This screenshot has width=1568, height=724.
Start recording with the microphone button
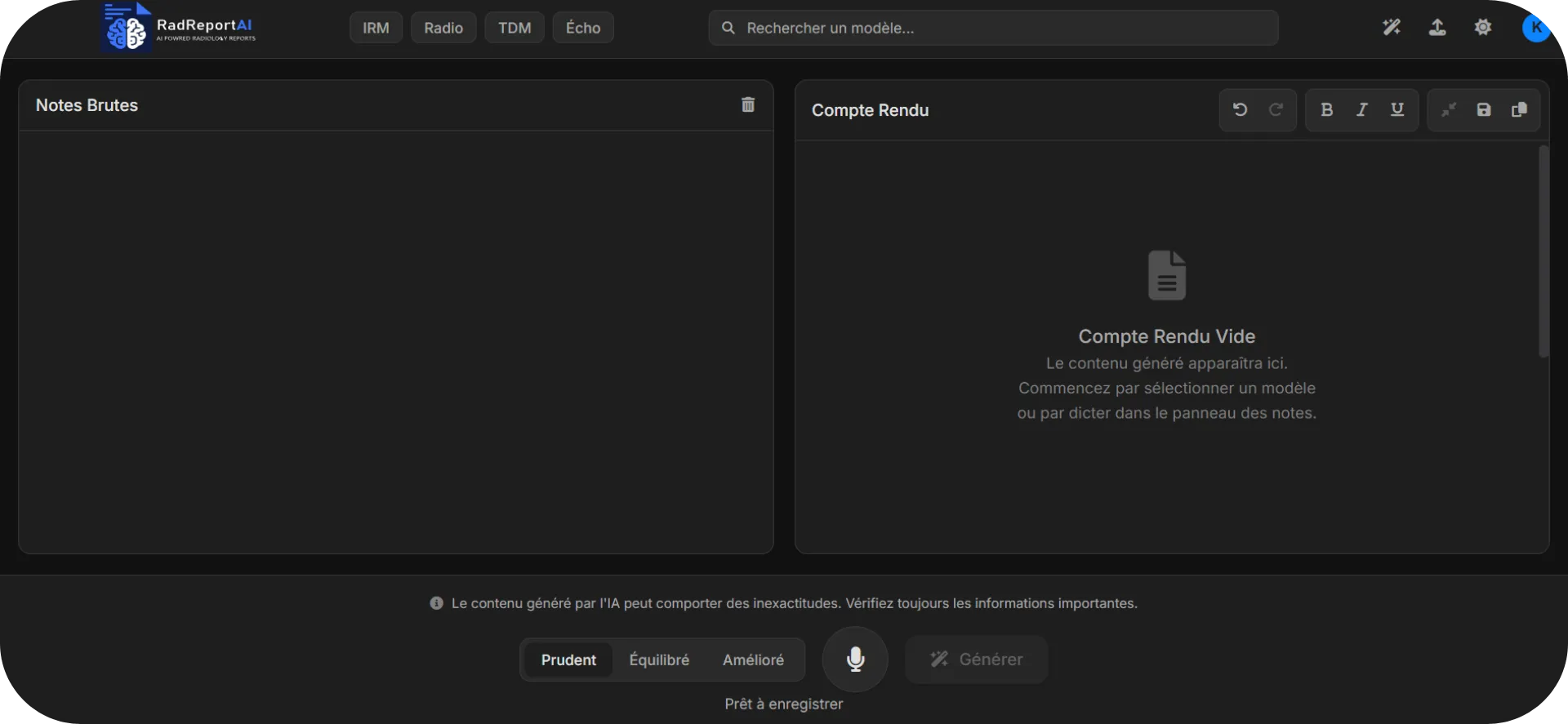(x=855, y=659)
